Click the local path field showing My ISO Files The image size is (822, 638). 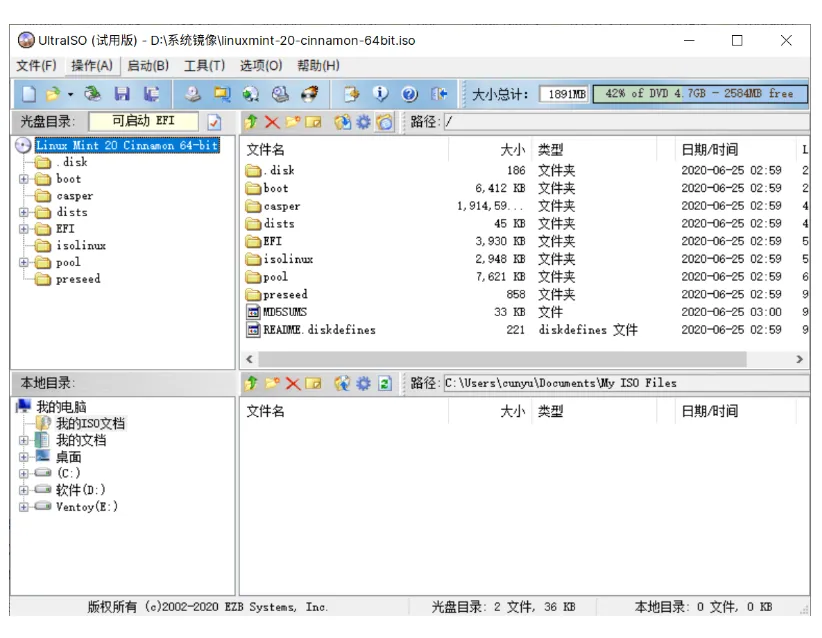[626, 383]
